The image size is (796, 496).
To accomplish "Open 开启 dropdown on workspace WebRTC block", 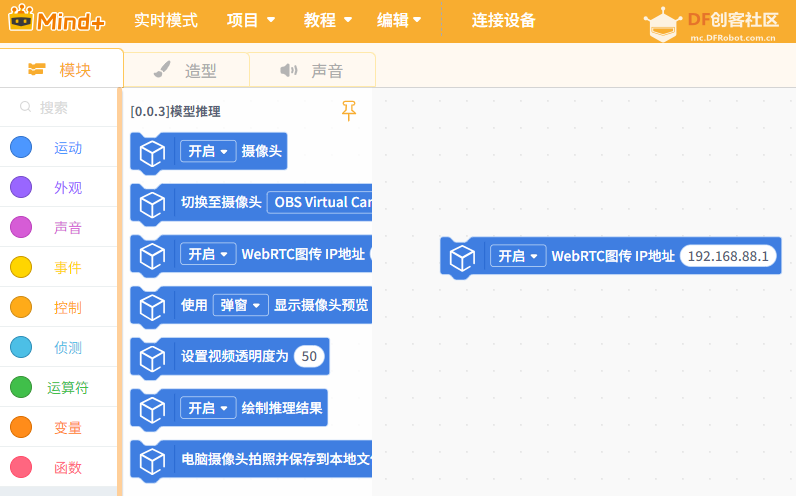I will click(x=518, y=256).
